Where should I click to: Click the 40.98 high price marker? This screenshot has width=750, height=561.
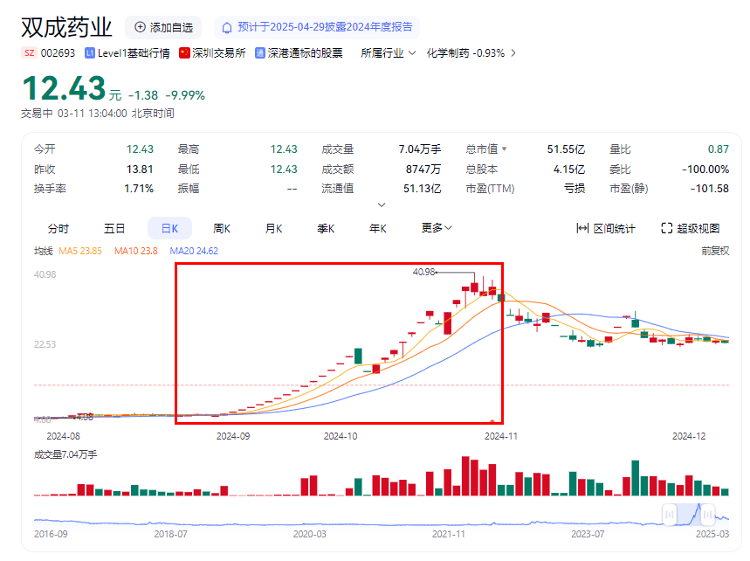[424, 272]
